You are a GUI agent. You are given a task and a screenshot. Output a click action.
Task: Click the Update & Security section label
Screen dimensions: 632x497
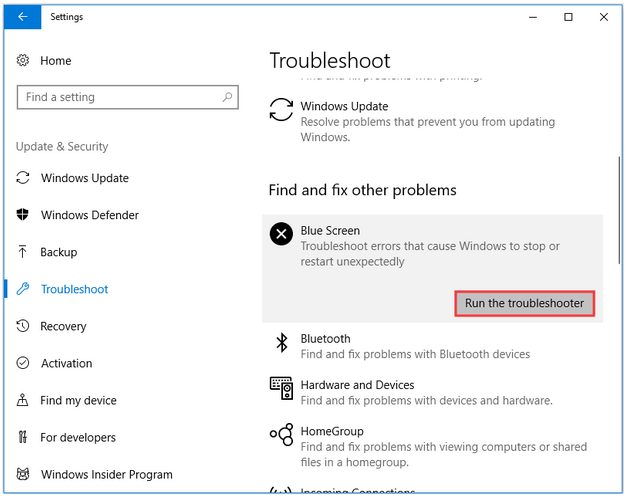(62, 146)
